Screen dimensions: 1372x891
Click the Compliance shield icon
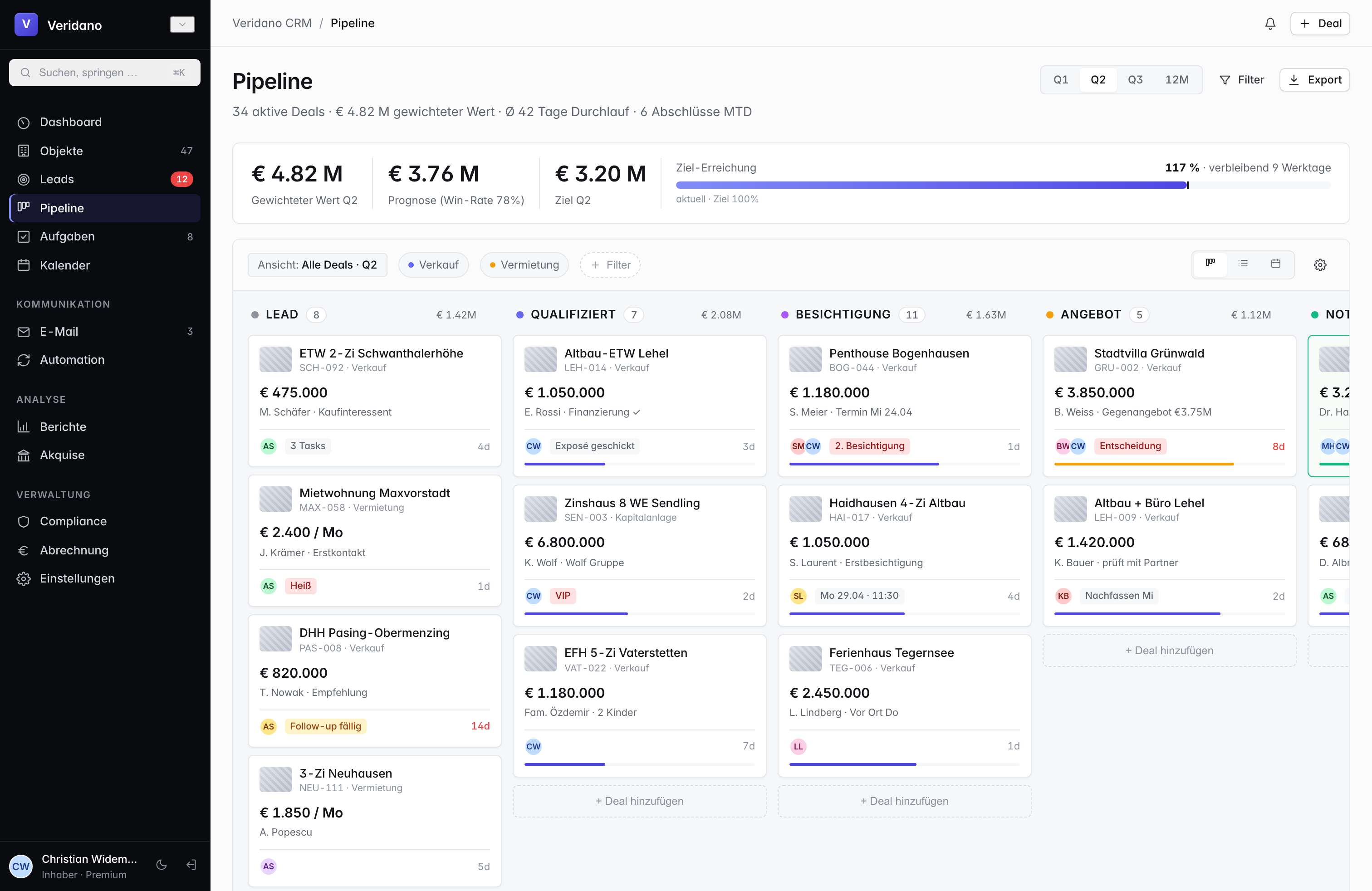tap(24, 522)
